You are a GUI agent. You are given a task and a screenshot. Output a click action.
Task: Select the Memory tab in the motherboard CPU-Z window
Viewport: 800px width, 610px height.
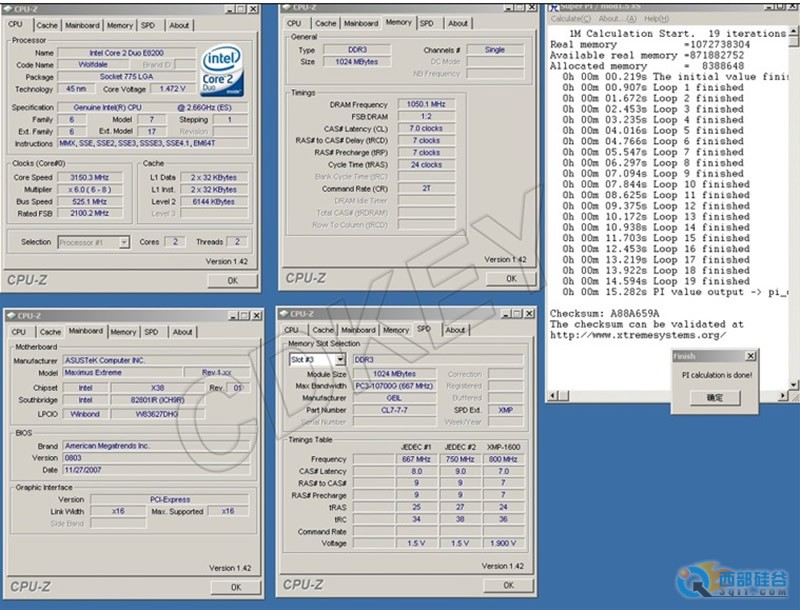coord(123,332)
